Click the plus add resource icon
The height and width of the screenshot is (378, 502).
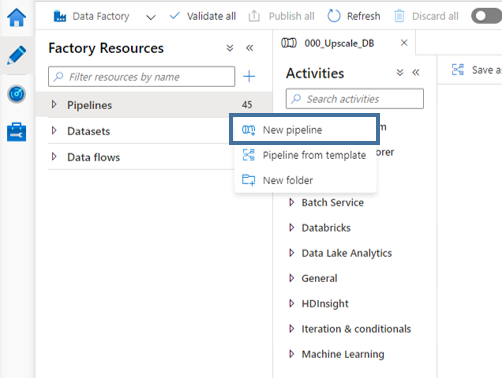(x=249, y=76)
